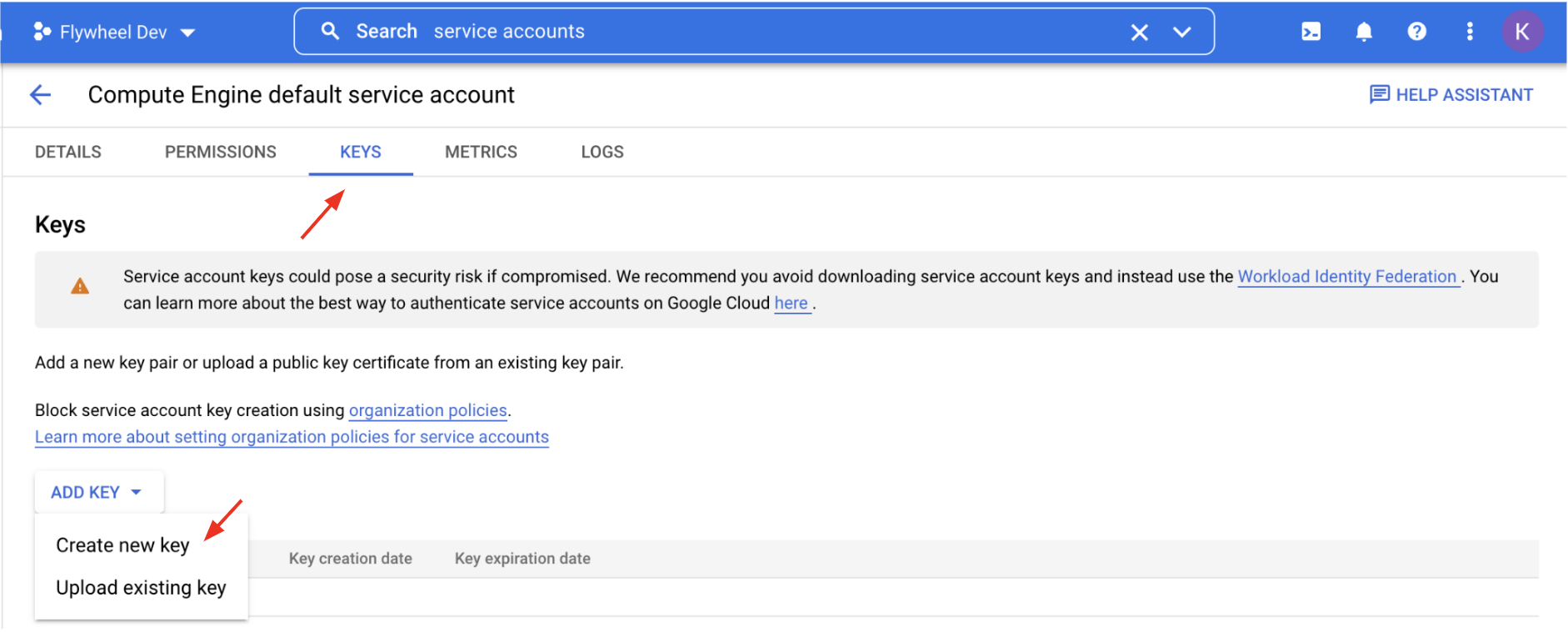This screenshot has height=632, width=1568.
Task: Select the KEYS tab
Action: click(x=361, y=152)
